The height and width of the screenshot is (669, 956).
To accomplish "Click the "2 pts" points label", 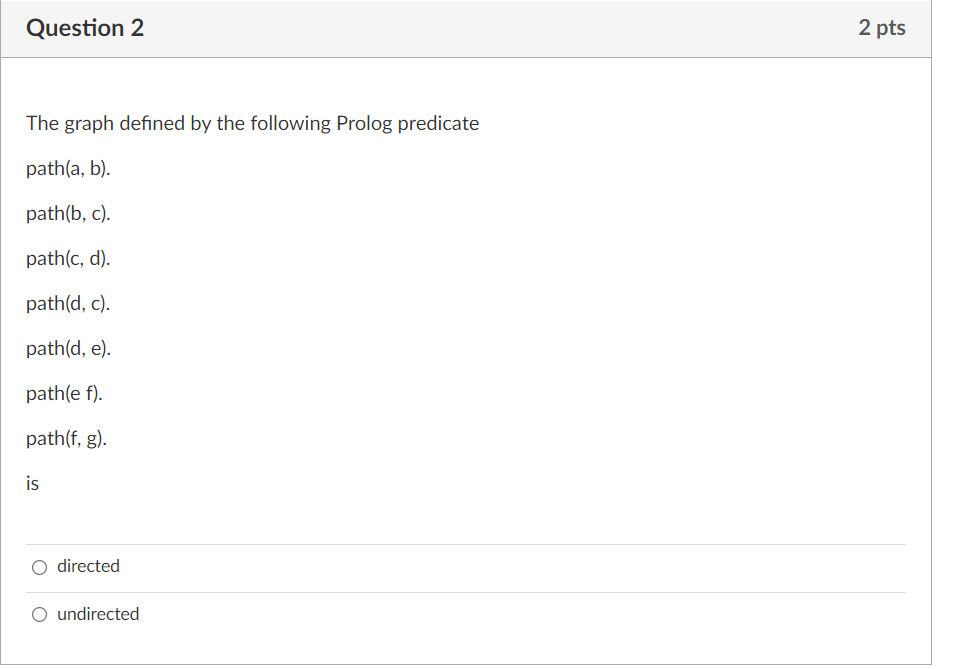I will click(882, 27).
